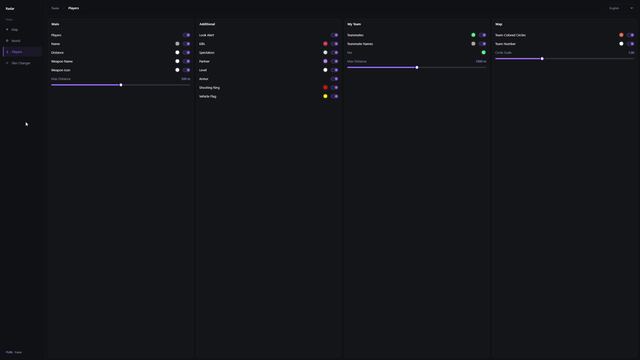Click the profile label at bottom left

[x=14, y=352]
